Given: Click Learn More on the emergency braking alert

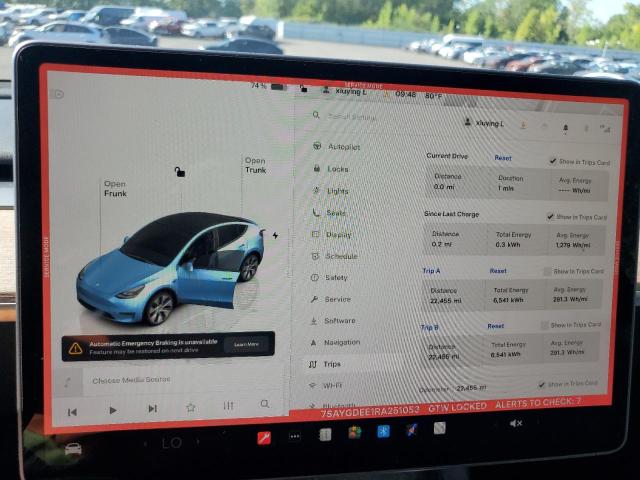Looking at the screenshot, I should (246, 344).
